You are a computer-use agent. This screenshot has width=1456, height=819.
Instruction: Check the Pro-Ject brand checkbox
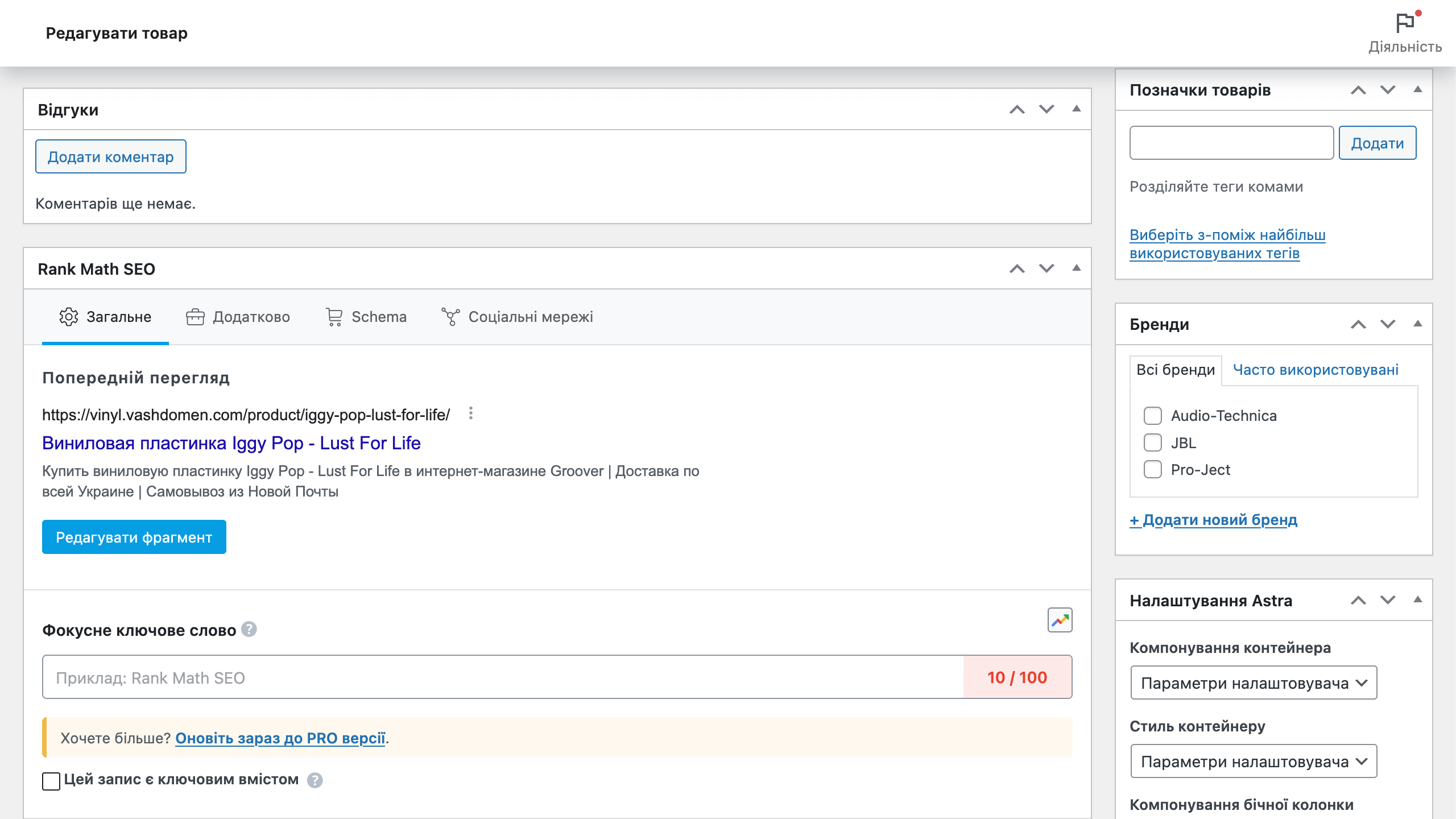click(x=1153, y=470)
